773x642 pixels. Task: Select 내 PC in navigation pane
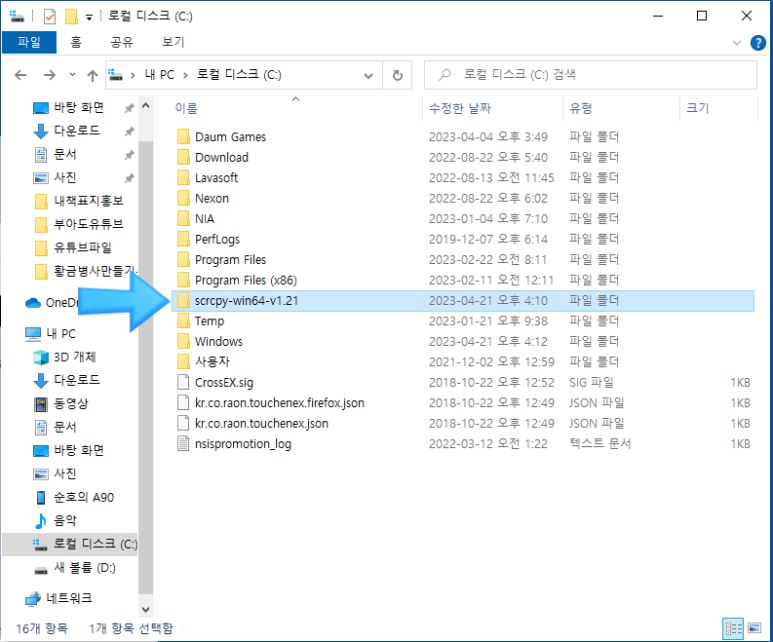pos(61,334)
